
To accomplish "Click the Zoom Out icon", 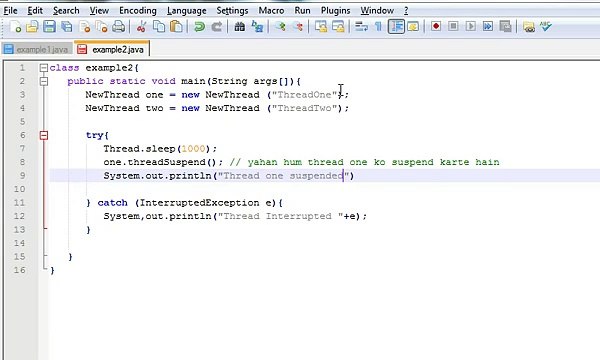I will tap(298, 26).
